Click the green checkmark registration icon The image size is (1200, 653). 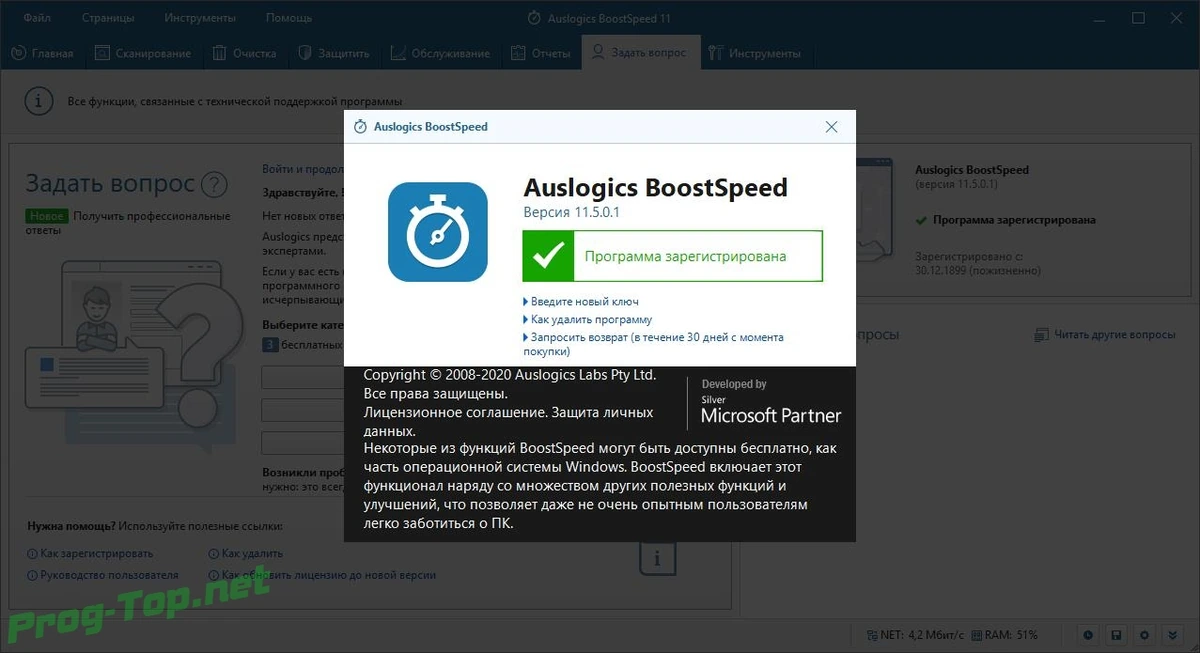click(x=548, y=256)
